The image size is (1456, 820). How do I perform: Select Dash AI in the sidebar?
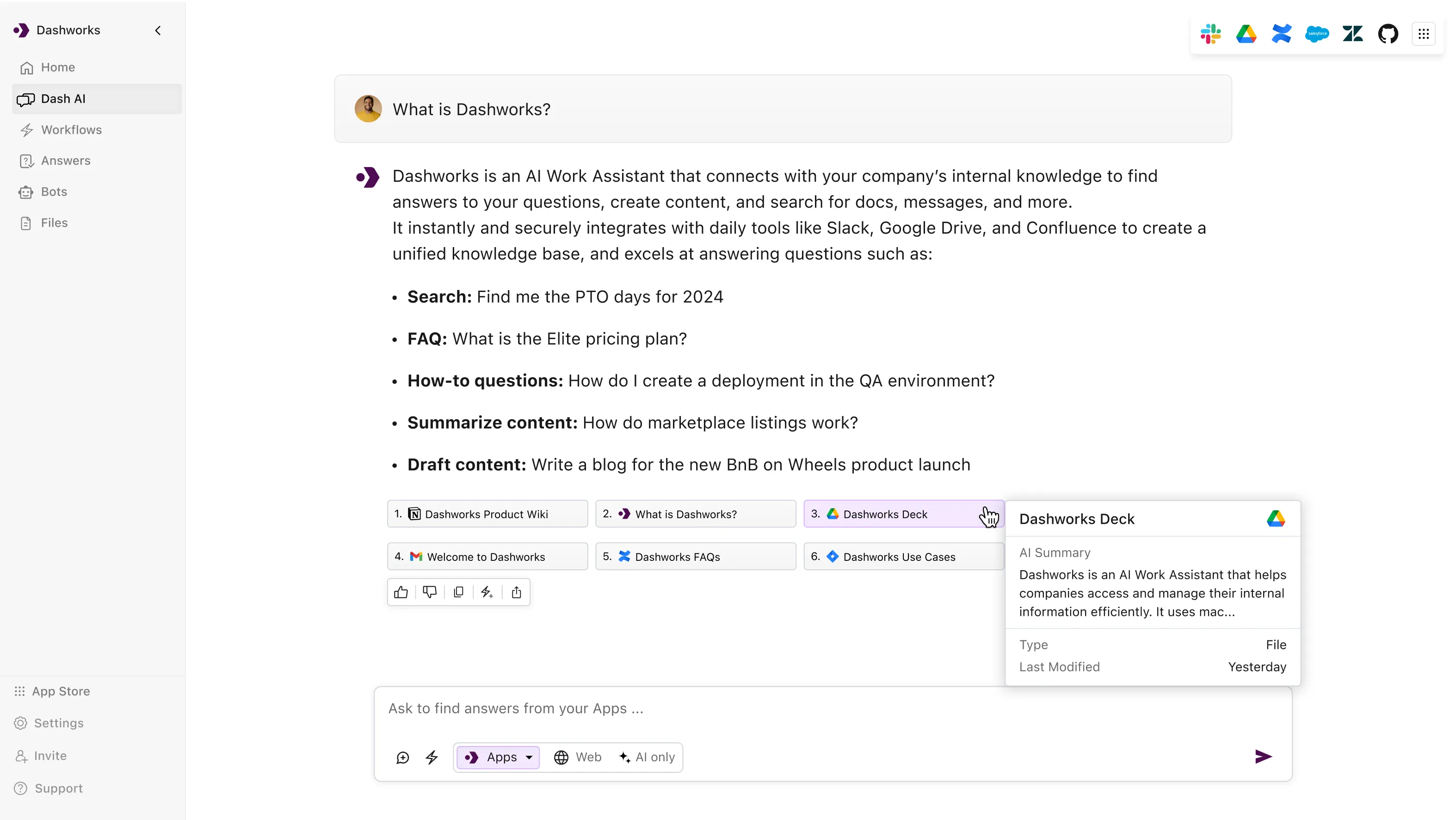tap(97, 99)
